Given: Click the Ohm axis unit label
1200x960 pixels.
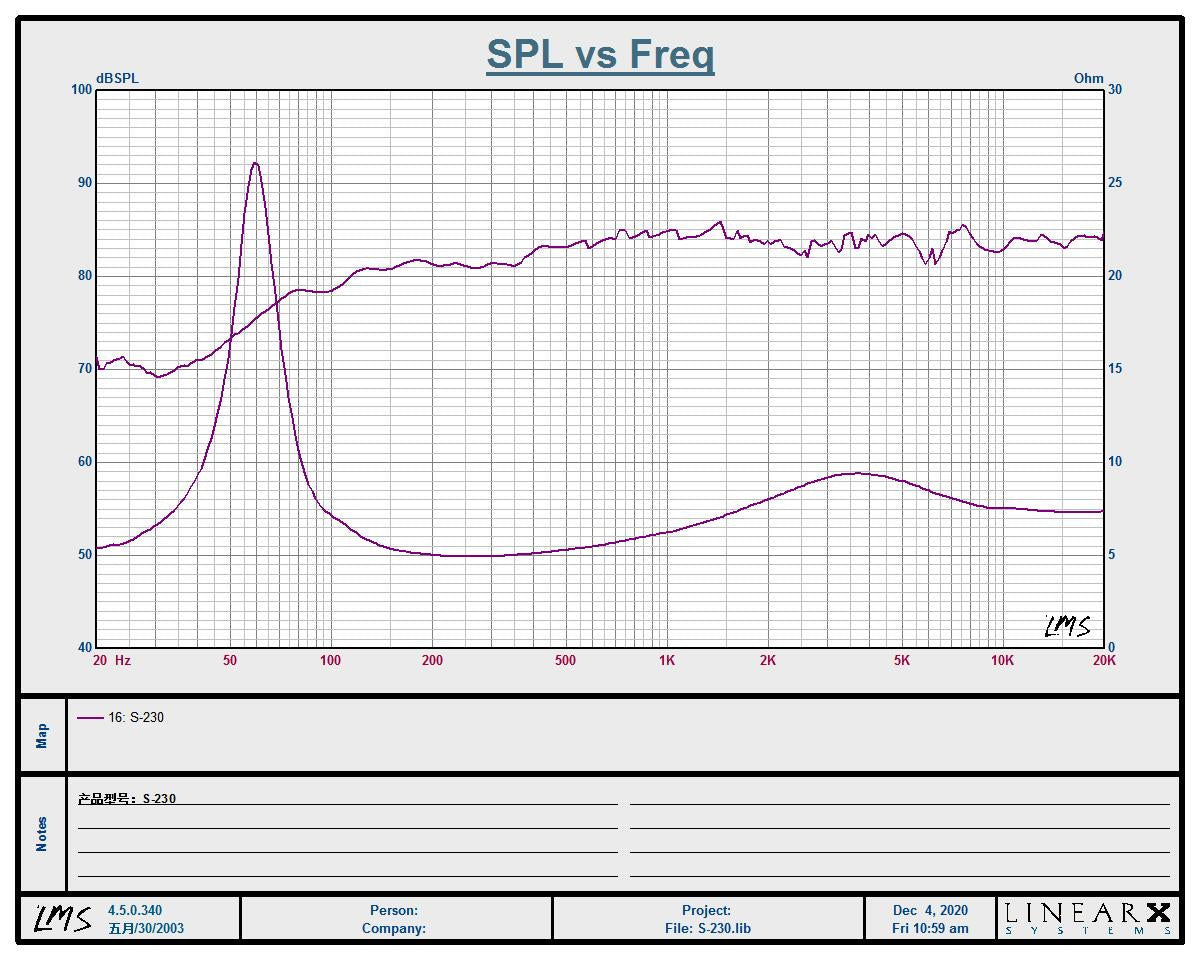Looking at the screenshot, I should pos(1088,78).
